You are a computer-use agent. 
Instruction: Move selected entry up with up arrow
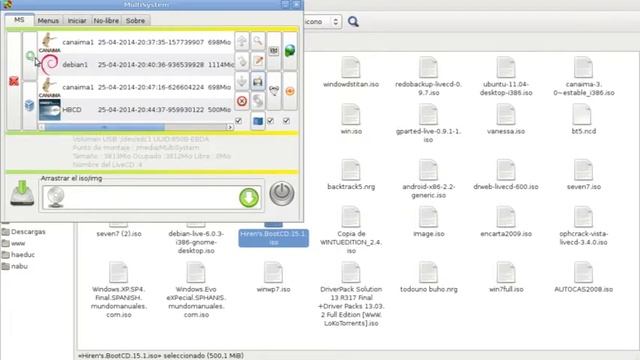pos(242,41)
